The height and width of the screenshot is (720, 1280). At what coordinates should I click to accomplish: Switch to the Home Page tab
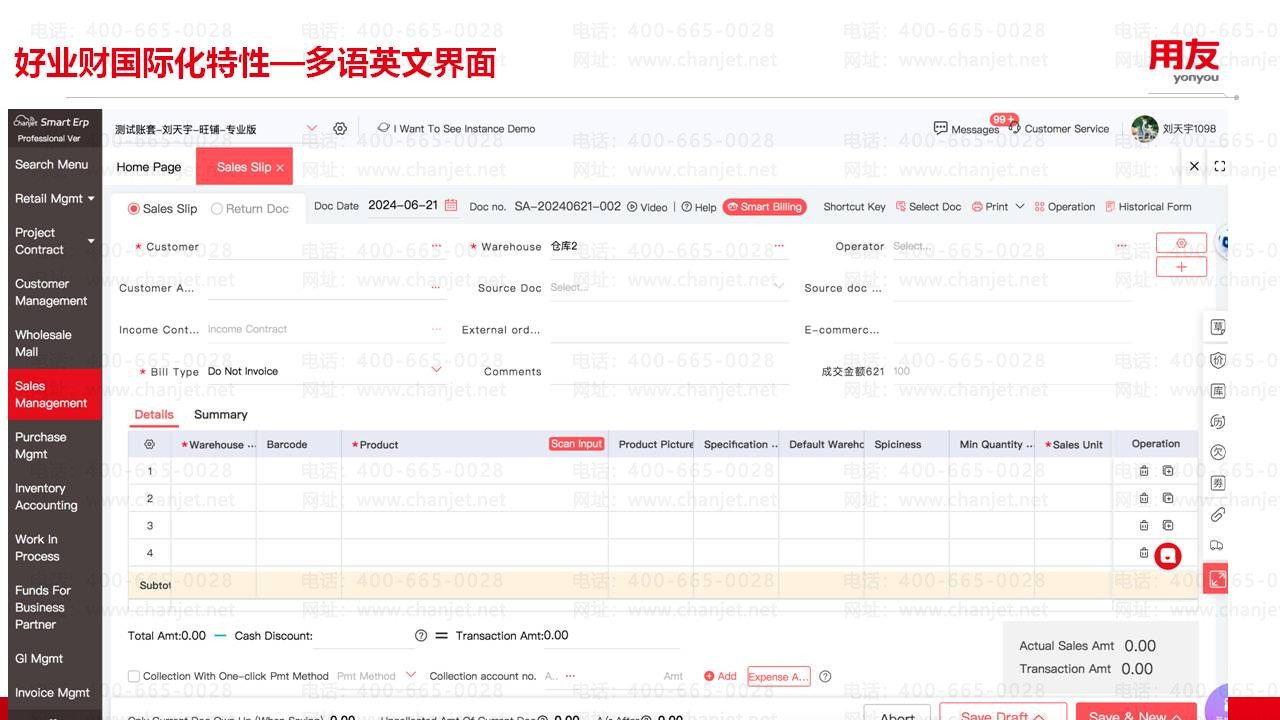(x=149, y=167)
